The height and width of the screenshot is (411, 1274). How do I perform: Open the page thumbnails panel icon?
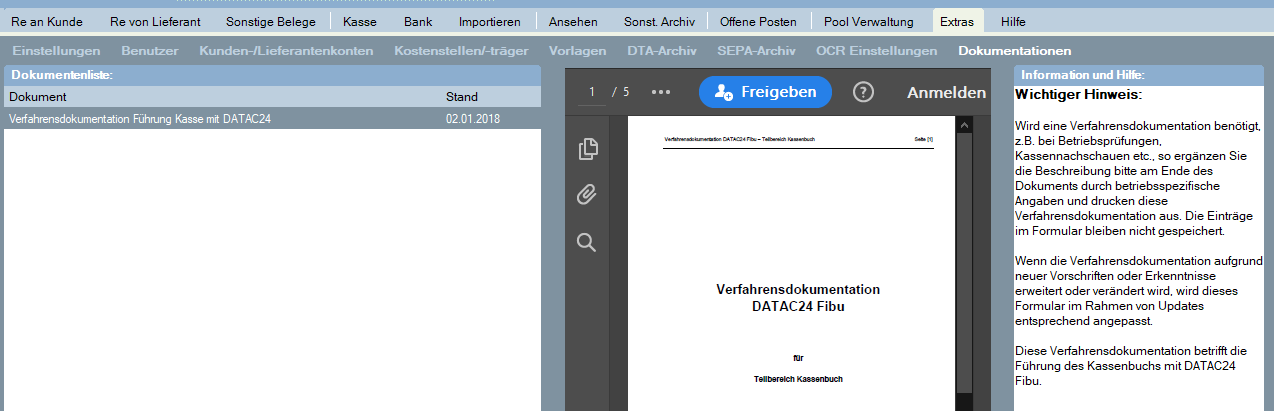[x=588, y=149]
